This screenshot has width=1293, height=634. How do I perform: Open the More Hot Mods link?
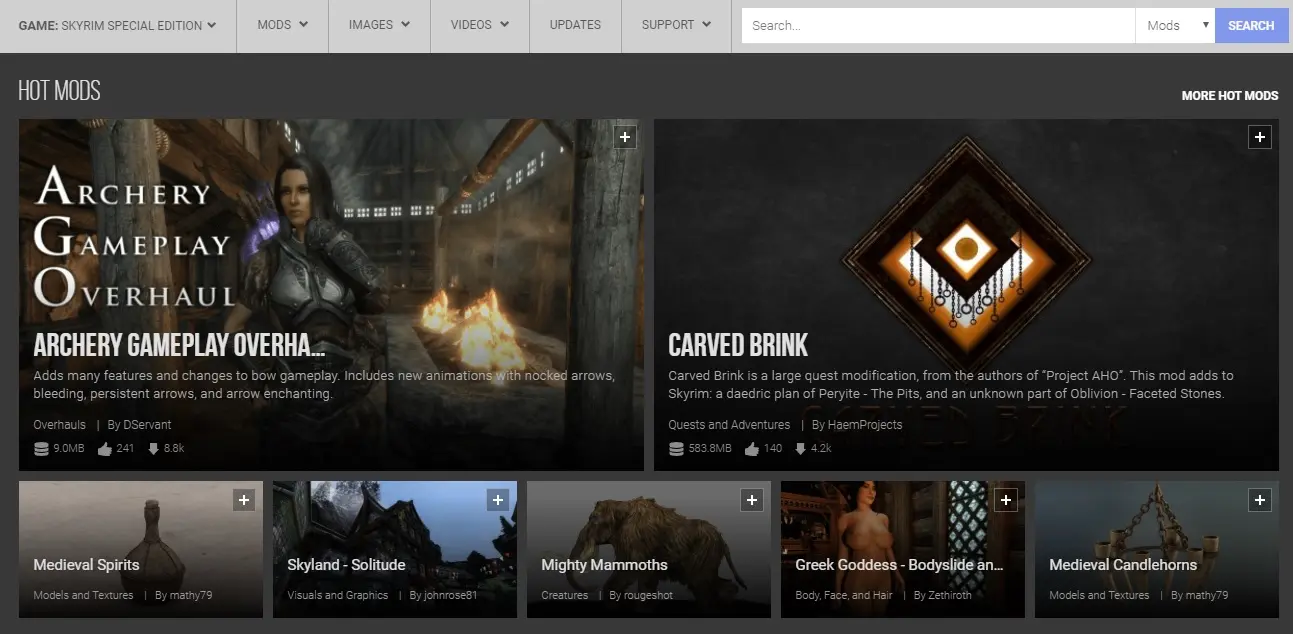(1230, 96)
